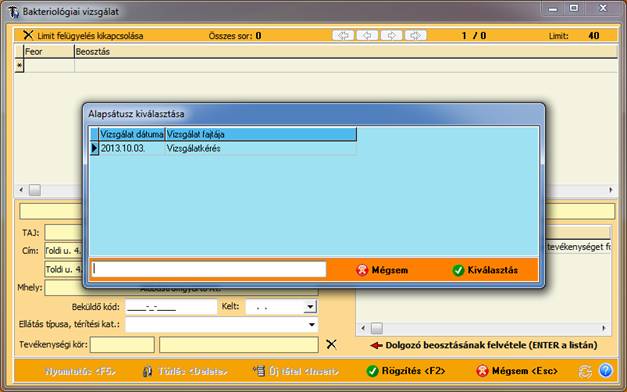Click the horizontal scrollbar thumb under the grid
Viewport: 627px width, 392px height.
coord(35,190)
